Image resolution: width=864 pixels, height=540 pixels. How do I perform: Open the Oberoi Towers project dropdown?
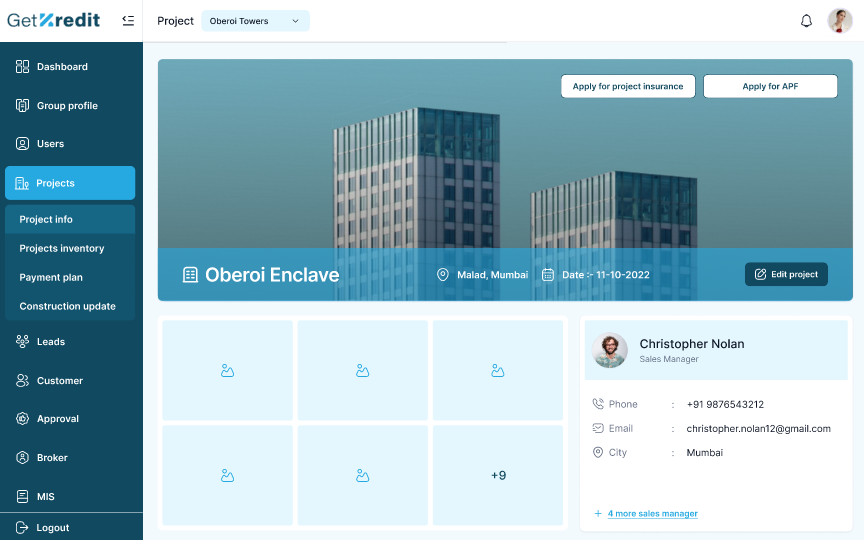tap(255, 21)
